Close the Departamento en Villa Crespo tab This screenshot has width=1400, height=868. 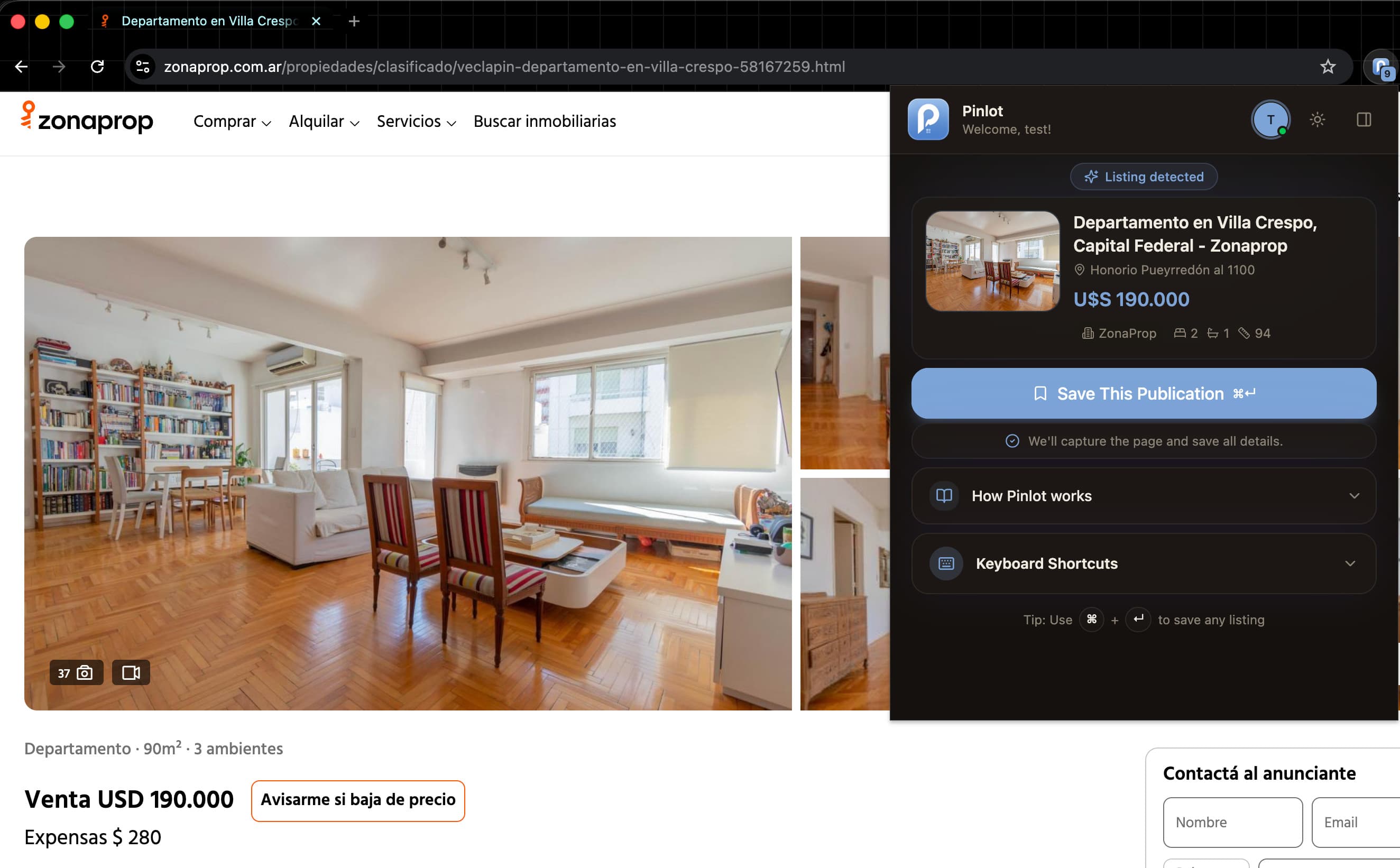tap(316, 21)
